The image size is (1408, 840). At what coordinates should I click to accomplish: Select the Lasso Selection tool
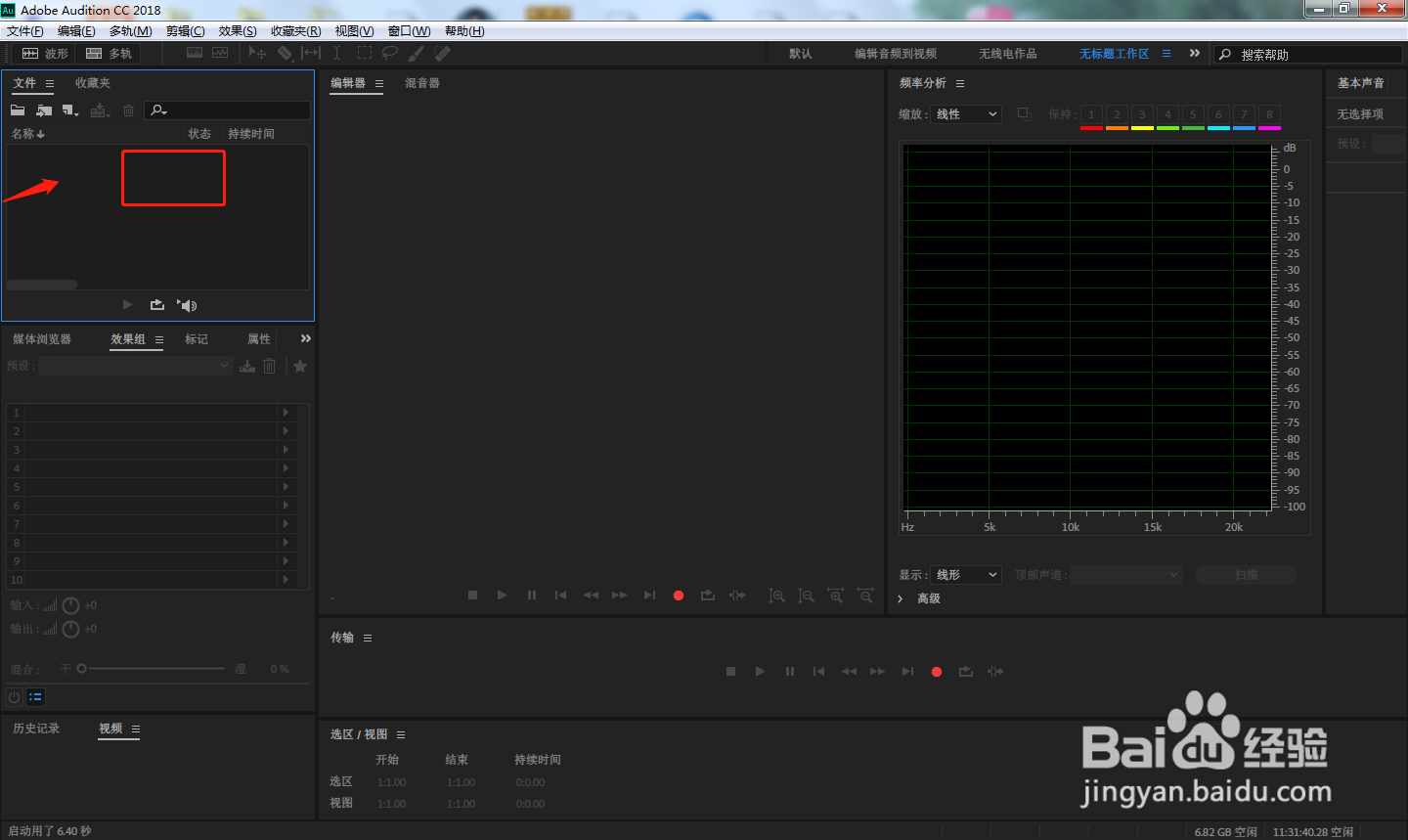click(390, 53)
